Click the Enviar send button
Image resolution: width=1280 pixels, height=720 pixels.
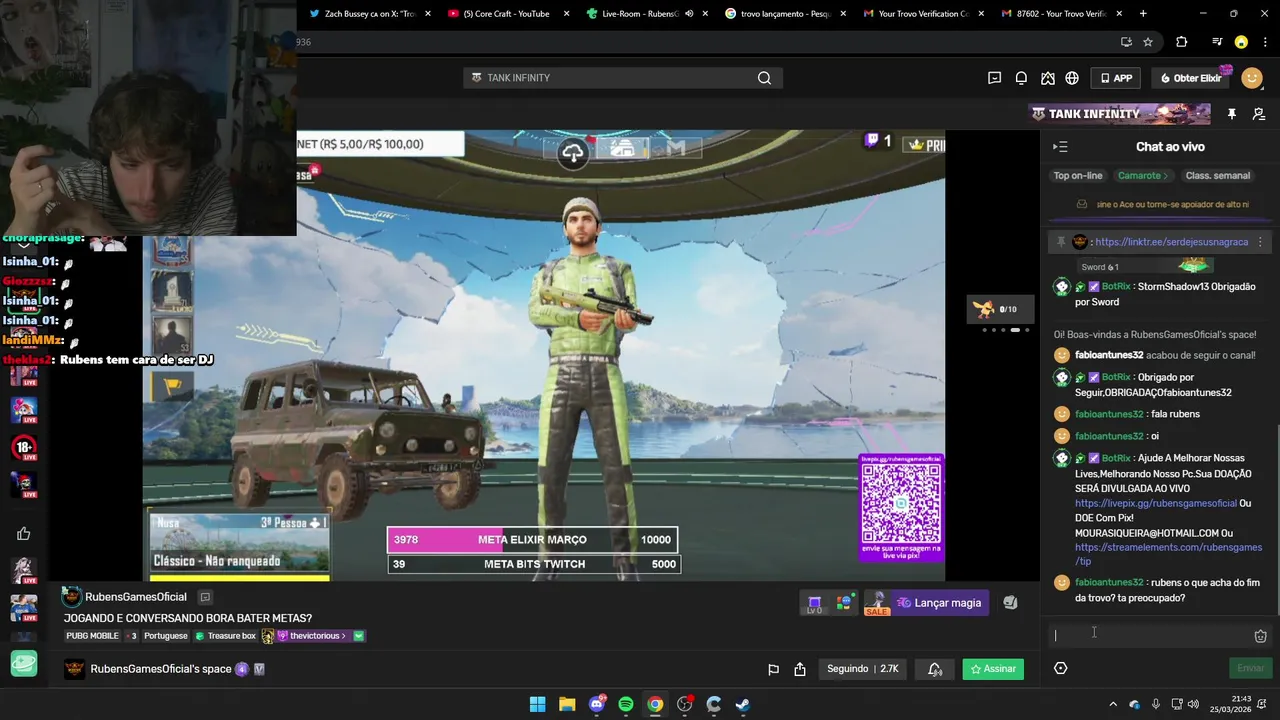[x=1250, y=668]
